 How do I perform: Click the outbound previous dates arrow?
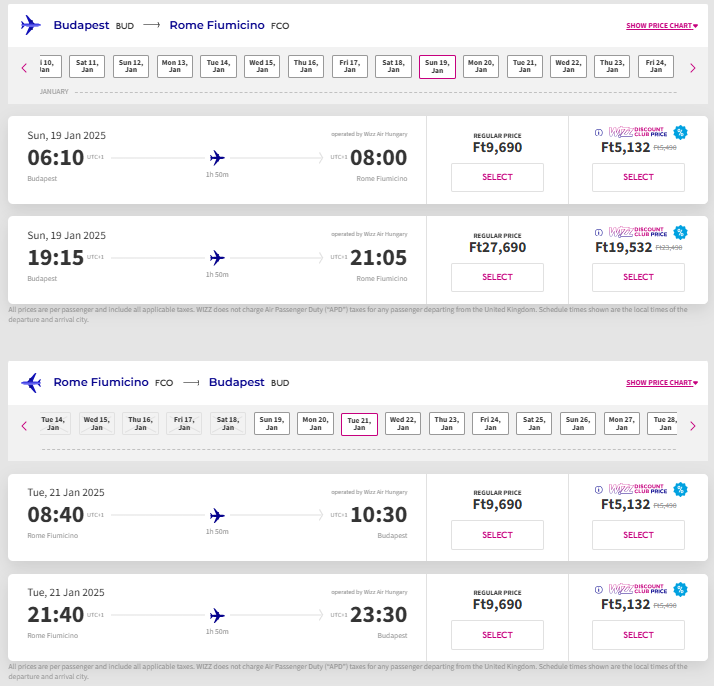[x=24, y=68]
